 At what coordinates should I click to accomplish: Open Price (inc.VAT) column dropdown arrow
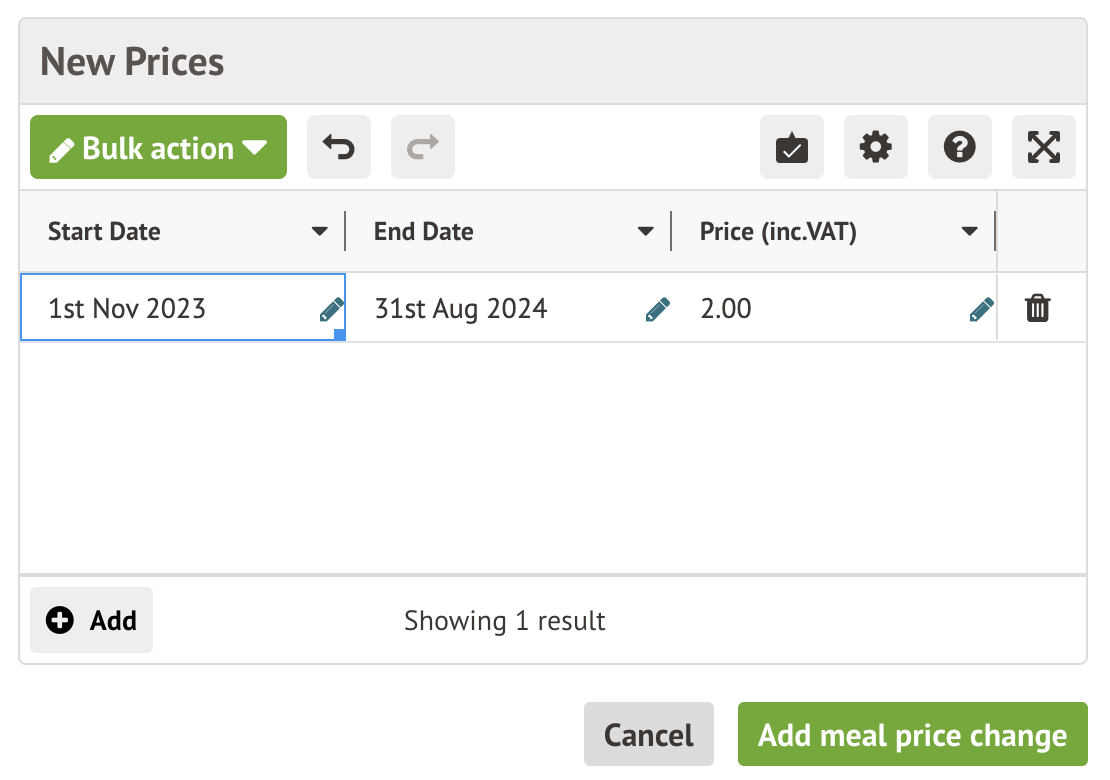point(969,232)
